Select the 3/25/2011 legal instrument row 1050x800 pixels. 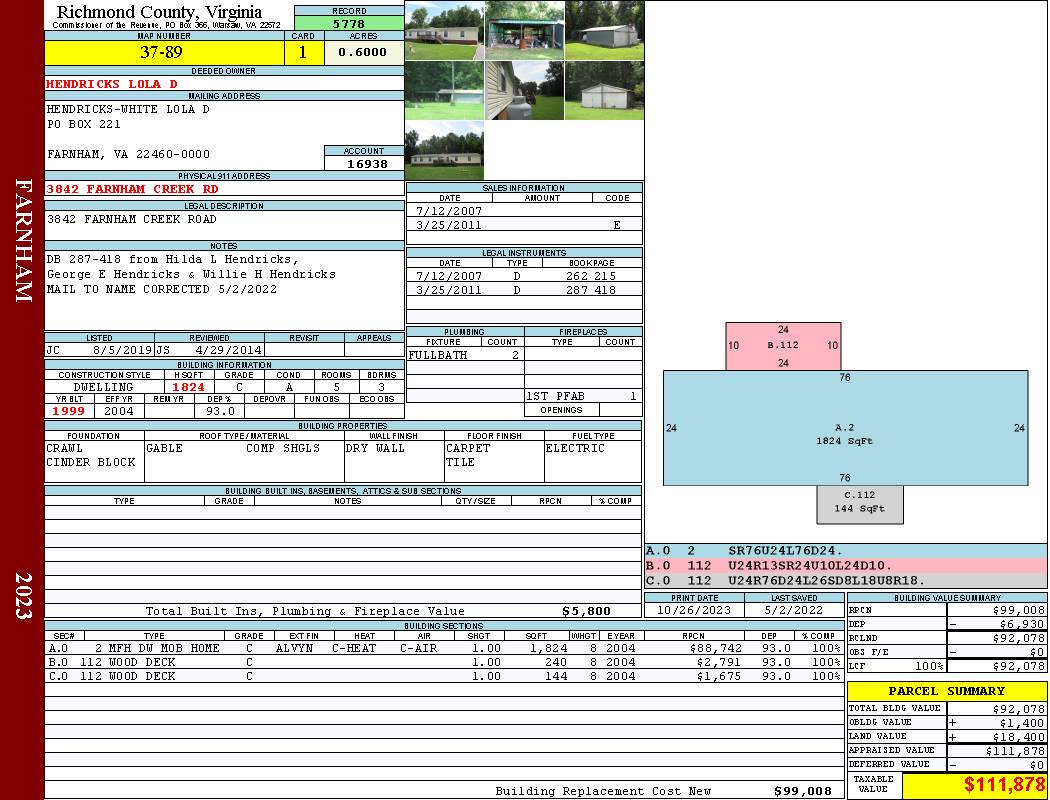524,290
